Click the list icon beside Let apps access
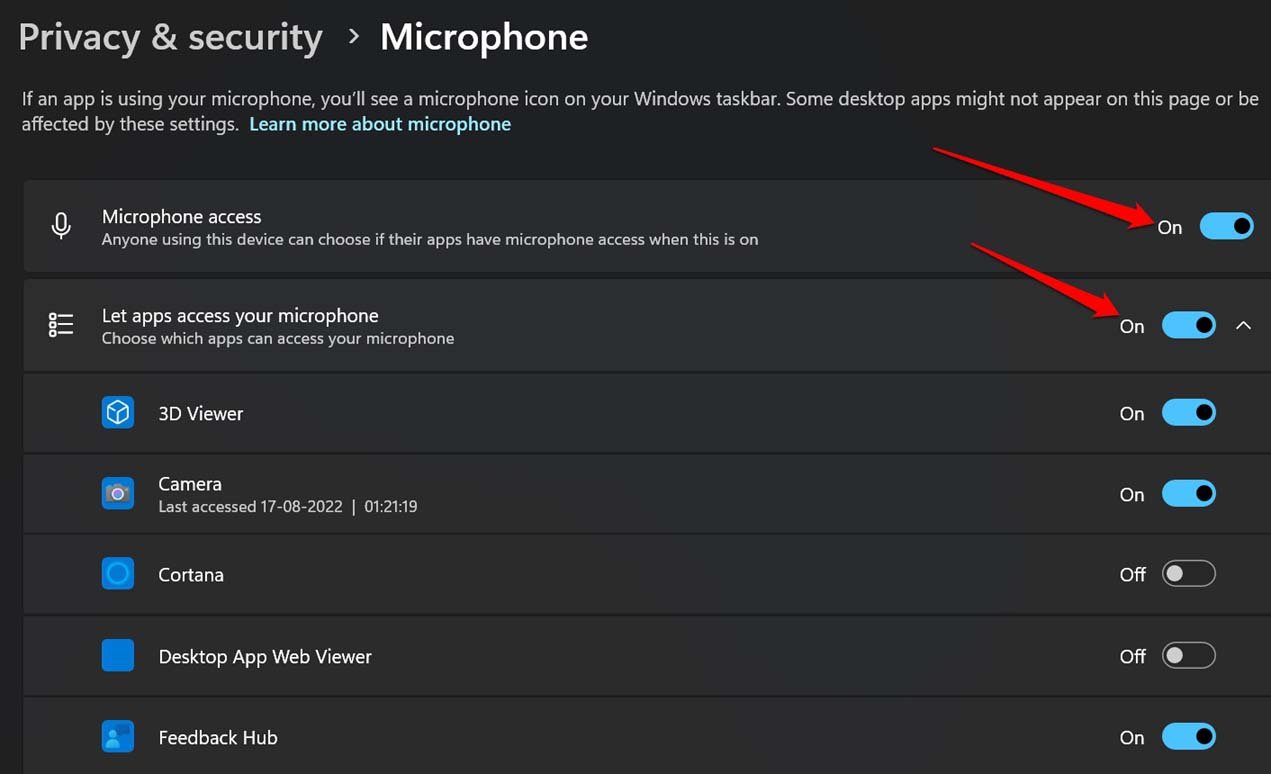Screen dimensions: 1271x774 [x=61, y=325]
